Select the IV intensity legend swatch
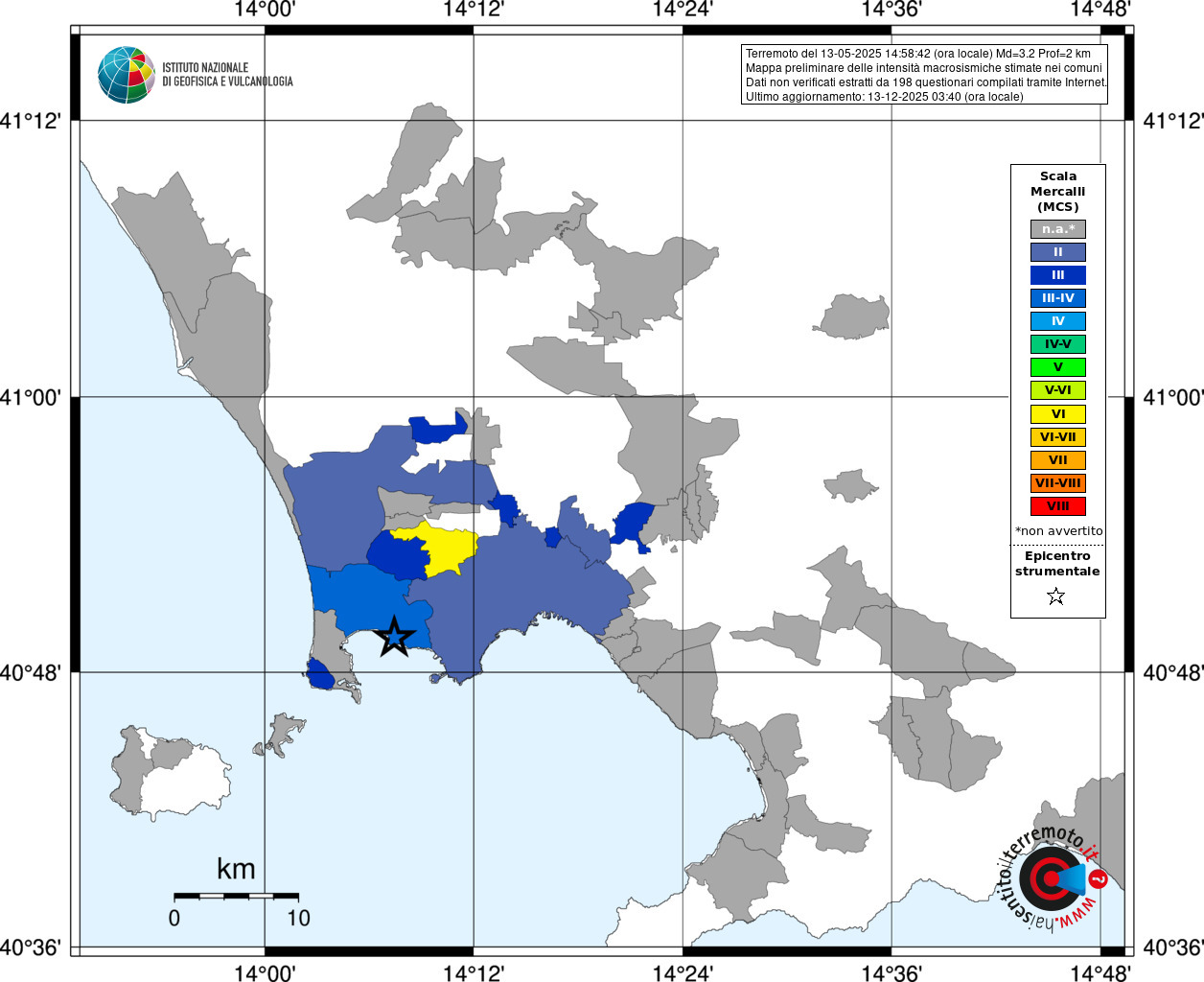 tap(1057, 321)
